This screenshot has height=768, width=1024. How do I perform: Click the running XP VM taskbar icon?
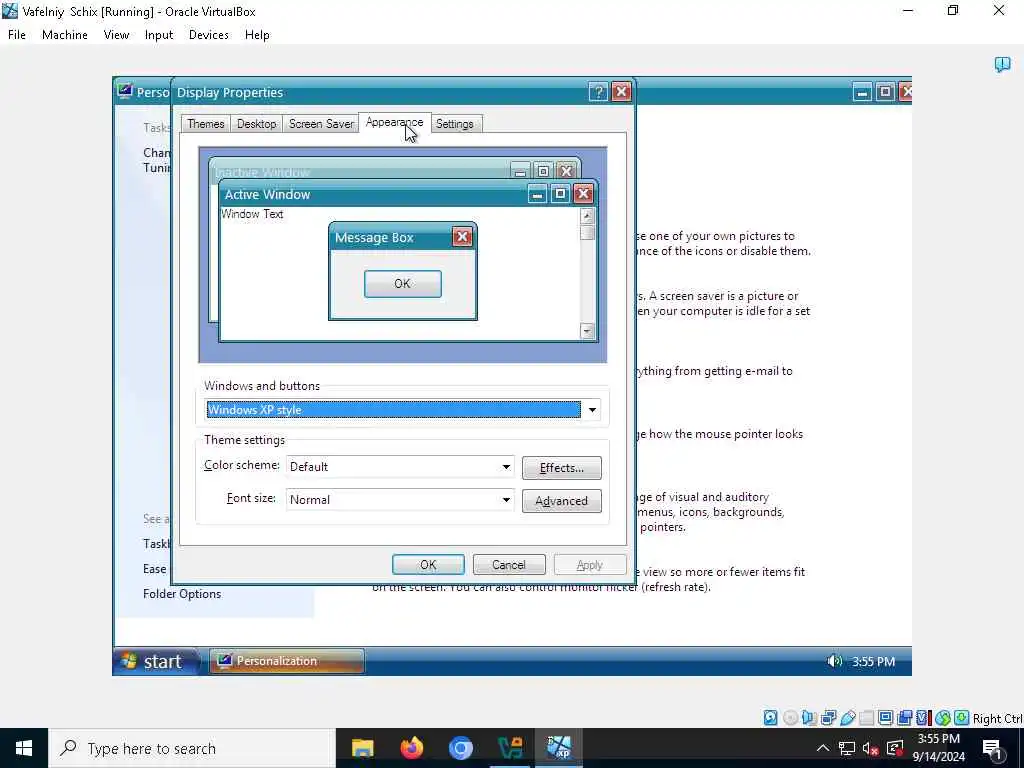559,748
